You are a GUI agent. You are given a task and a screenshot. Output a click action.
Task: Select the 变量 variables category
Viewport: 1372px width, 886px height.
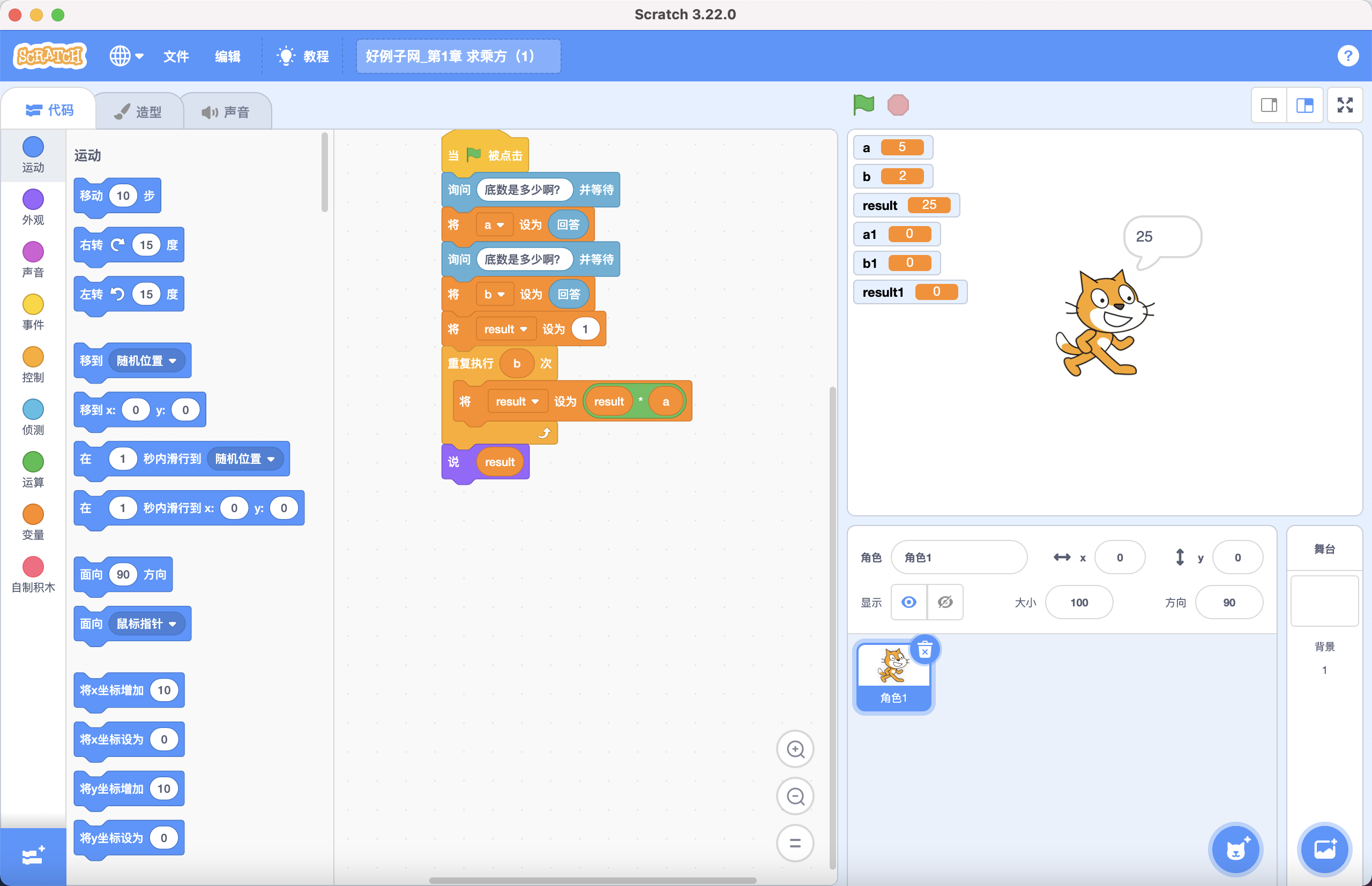(33, 521)
